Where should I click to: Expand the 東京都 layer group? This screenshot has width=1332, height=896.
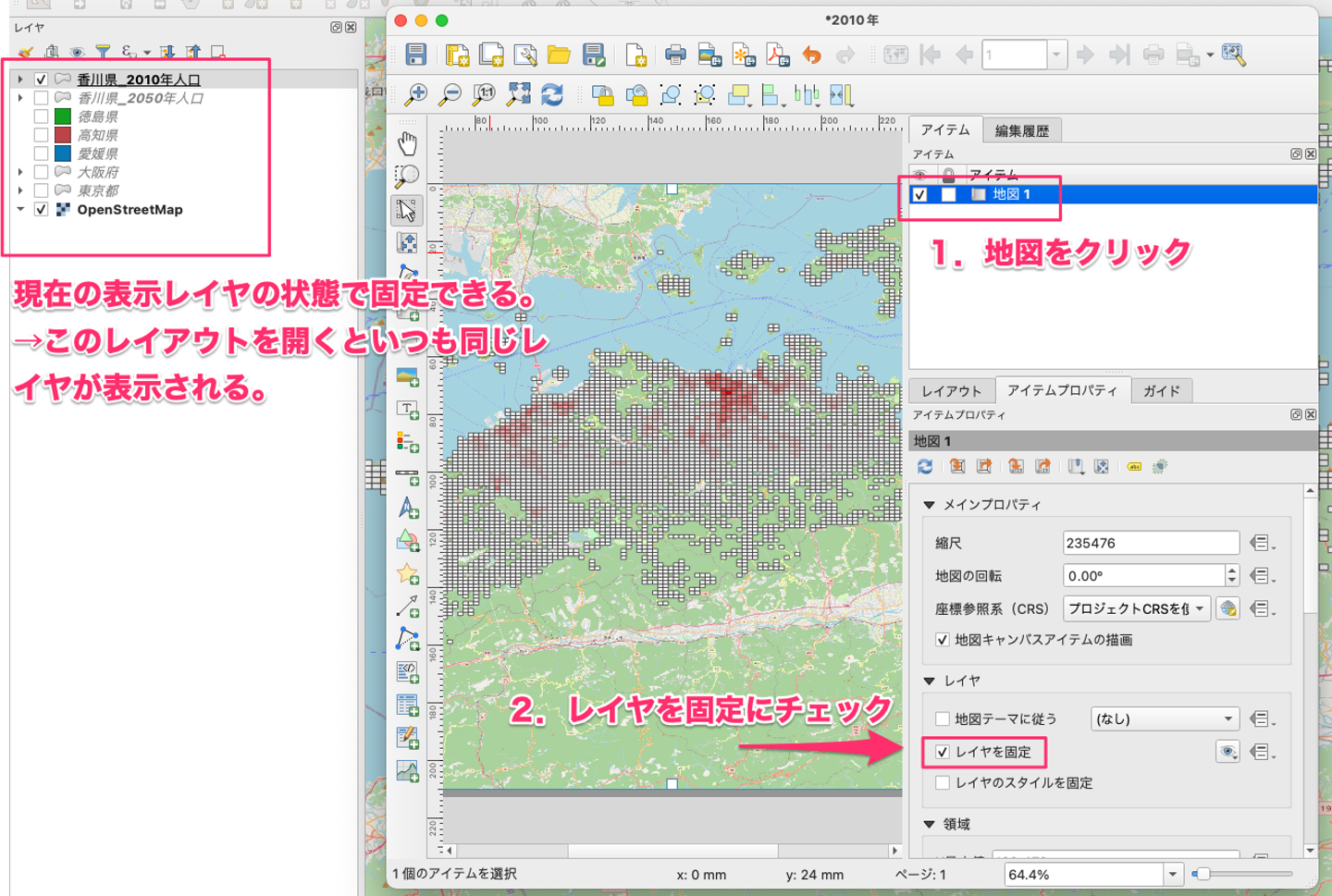[20, 190]
